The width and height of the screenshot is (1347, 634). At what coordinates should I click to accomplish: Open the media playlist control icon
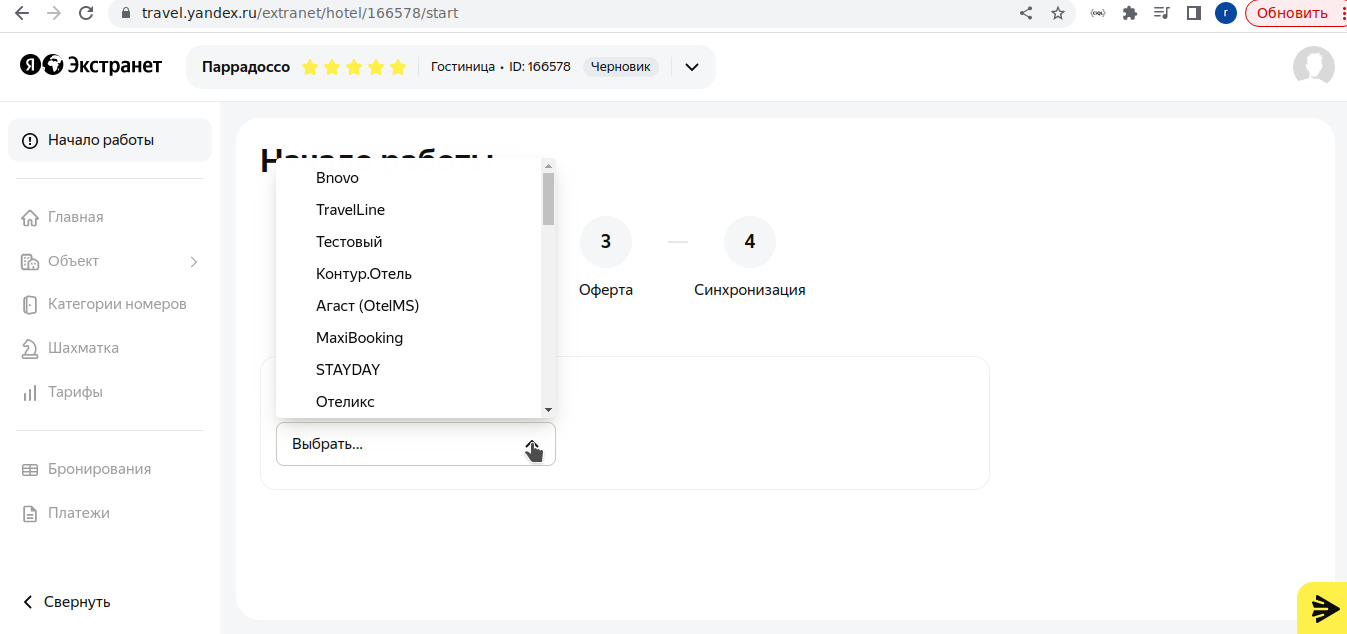pos(1161,14)
